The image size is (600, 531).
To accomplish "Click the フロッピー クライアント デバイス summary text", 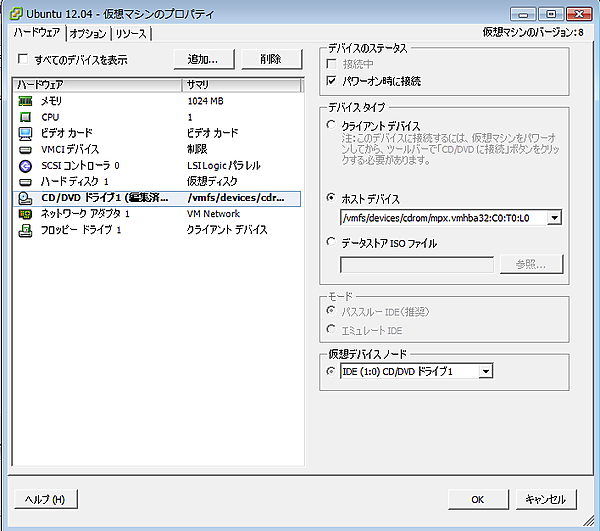I will [x=227, y=230].
